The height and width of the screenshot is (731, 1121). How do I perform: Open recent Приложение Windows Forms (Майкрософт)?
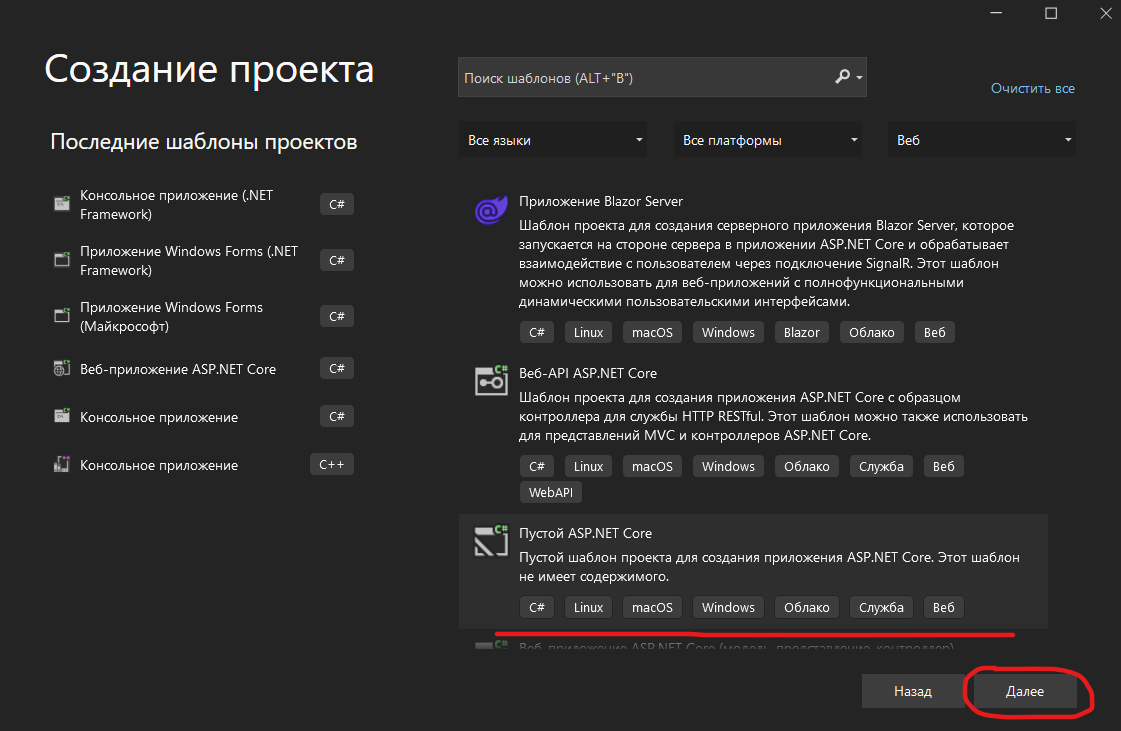[204, 316]
